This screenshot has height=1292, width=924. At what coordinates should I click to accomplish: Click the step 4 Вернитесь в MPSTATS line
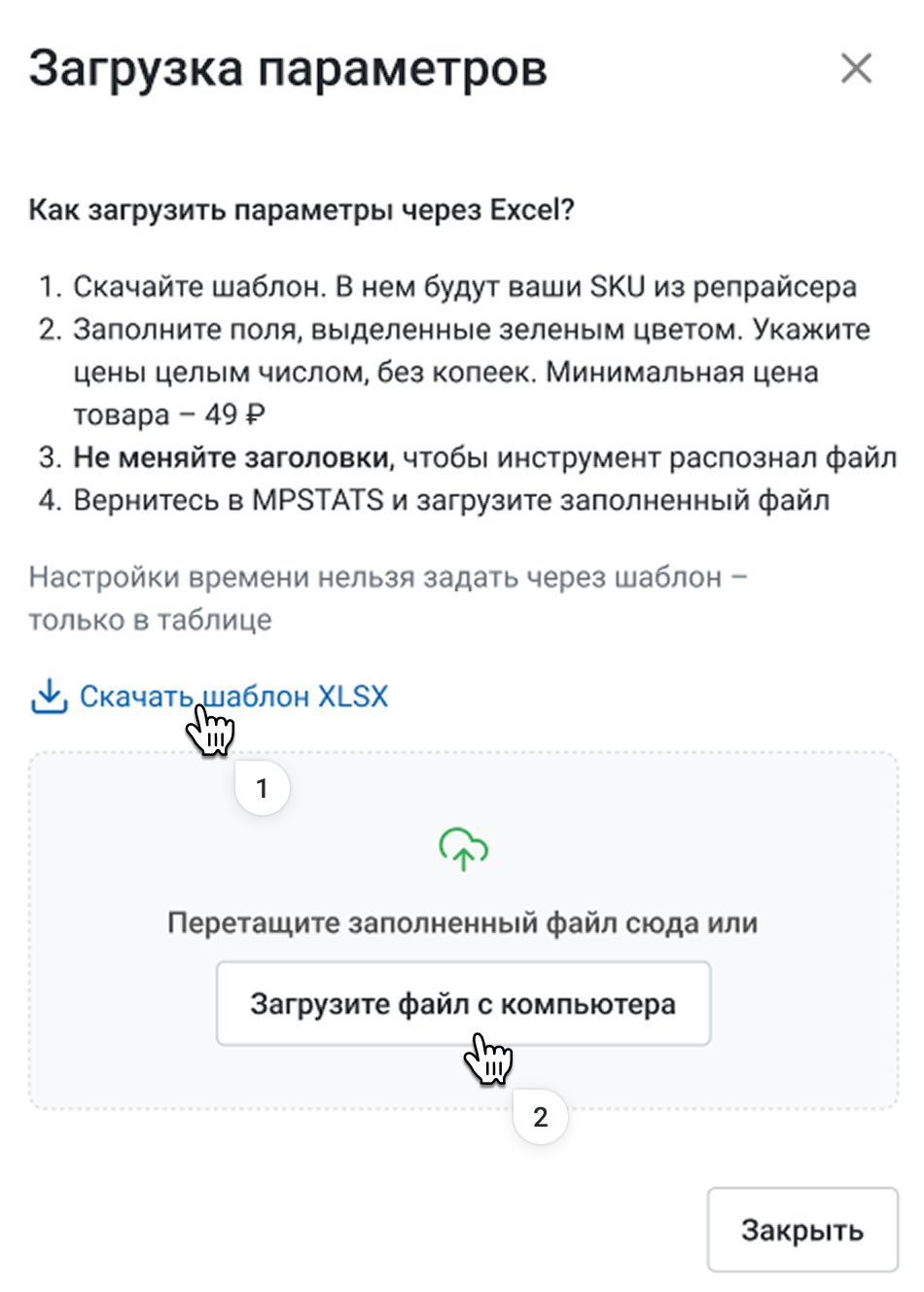pyautogui.click(x=451, y=500)
